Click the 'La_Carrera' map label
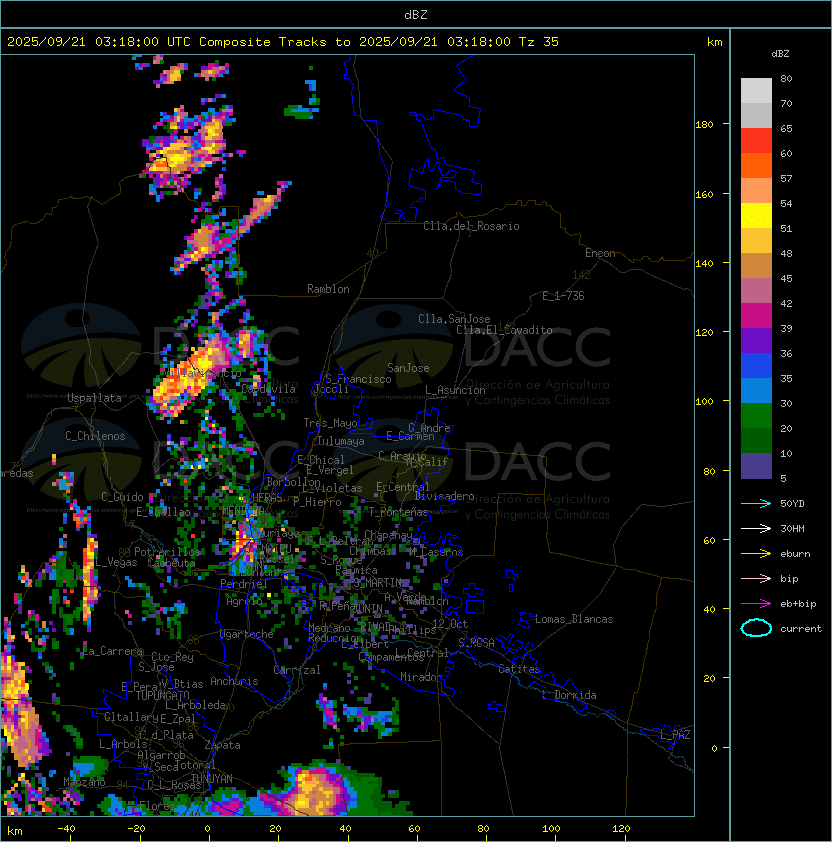 pyautogui.click(x=113, y=651)
